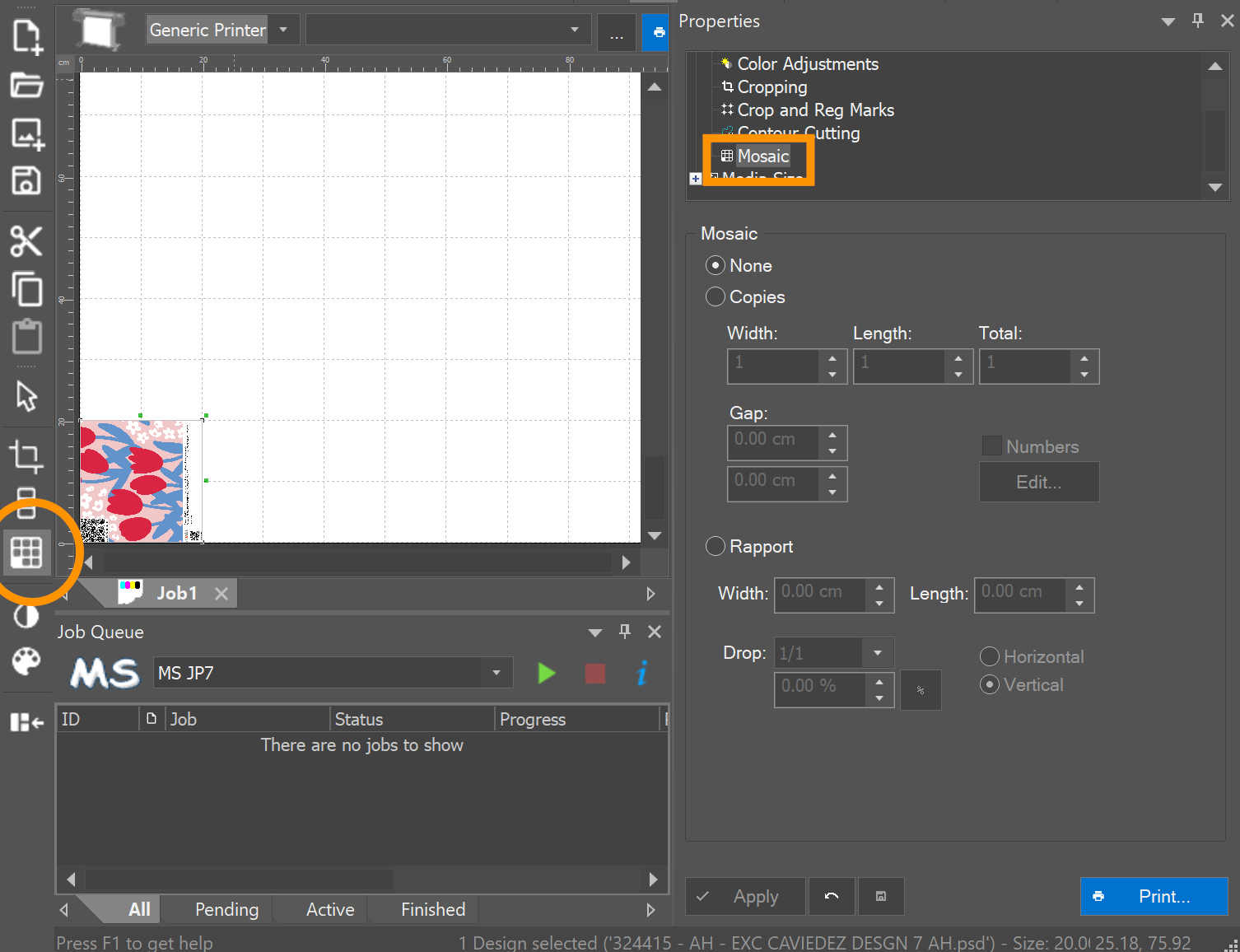Pin the Job Queue panel
The image size is (1240, 952).
click(x=625, y=632)
